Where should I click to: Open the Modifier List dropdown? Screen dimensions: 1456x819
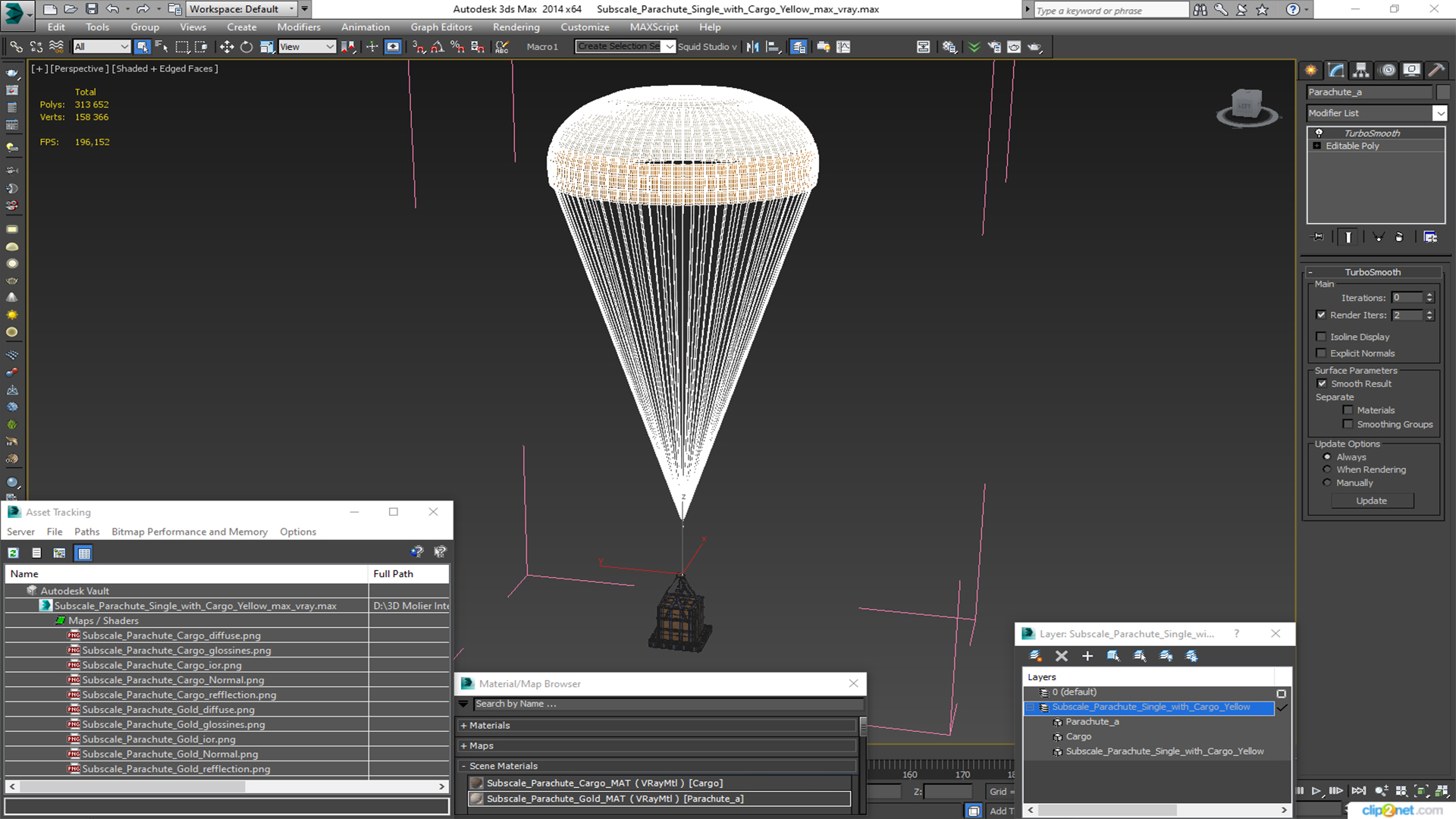coord(1439,113)
